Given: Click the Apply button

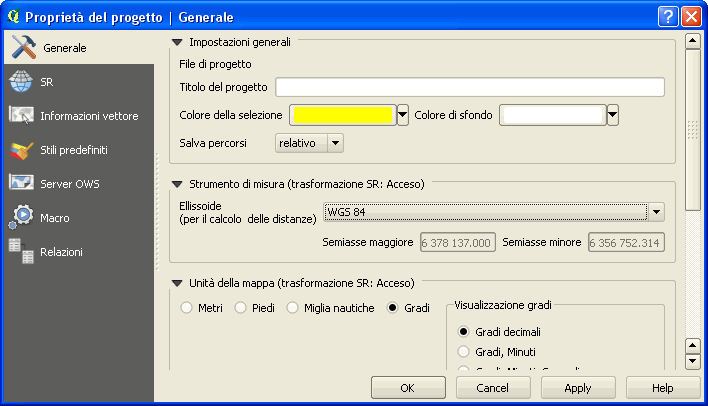Looking at the screenshot, I should coord(577,387).
